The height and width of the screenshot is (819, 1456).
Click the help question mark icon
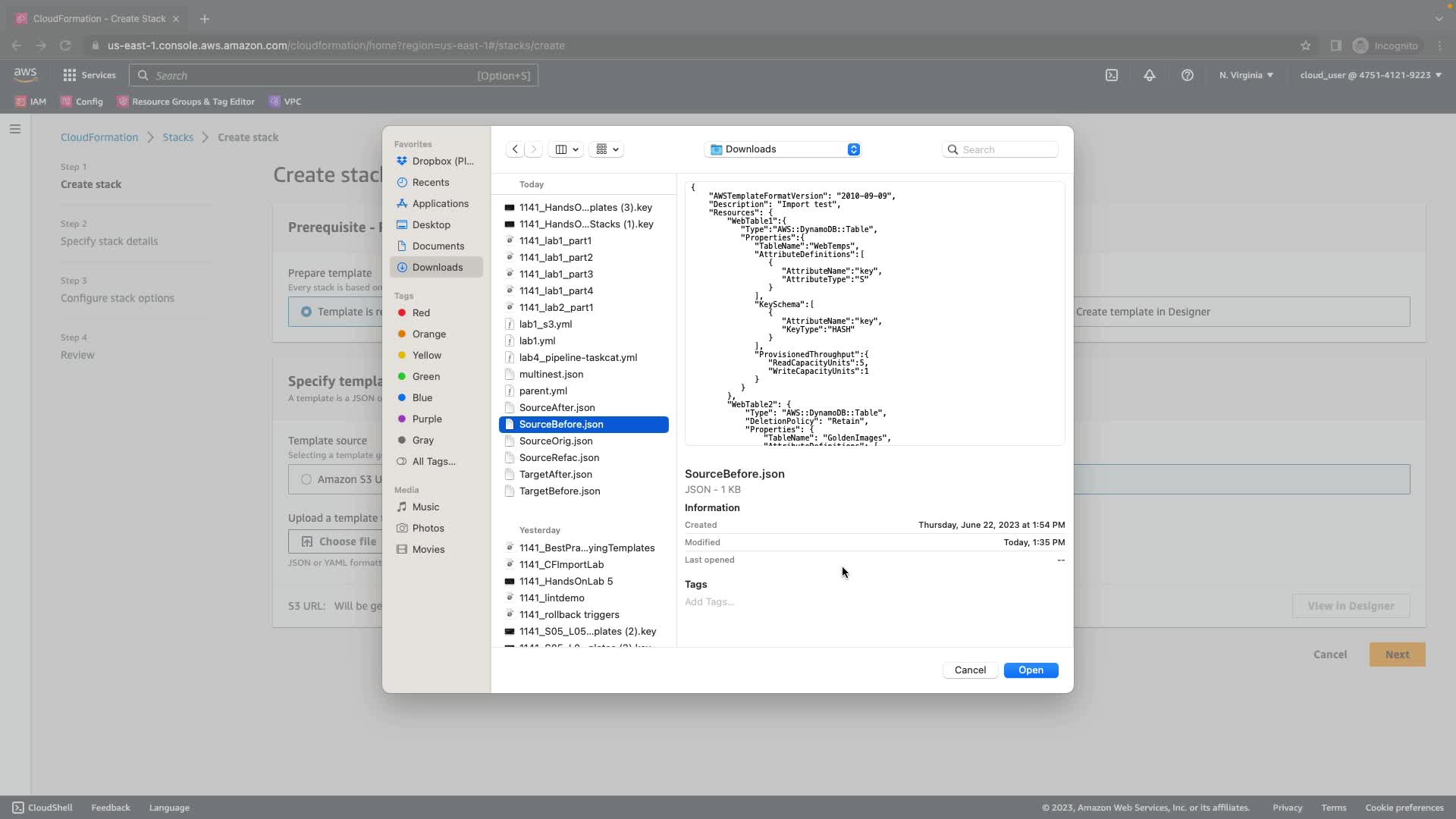[1188, 75]
